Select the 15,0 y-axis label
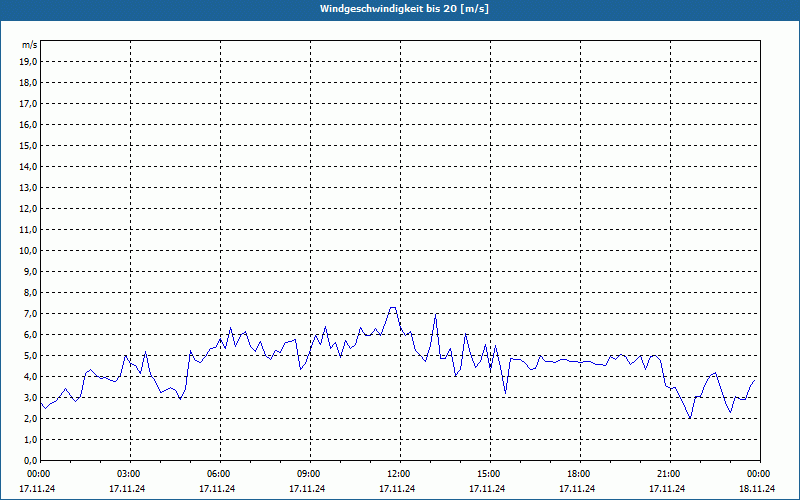This screenshot has width=800, height=500. pyautogui.click(x=29, y=145)
